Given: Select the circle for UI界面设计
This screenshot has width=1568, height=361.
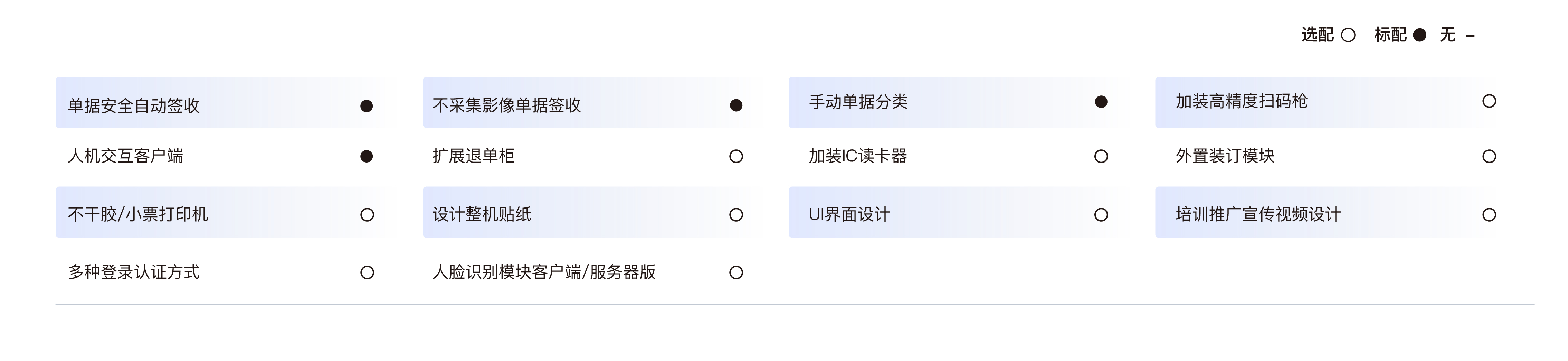Looking at the screenshot, I should (x=1101, y=215).
